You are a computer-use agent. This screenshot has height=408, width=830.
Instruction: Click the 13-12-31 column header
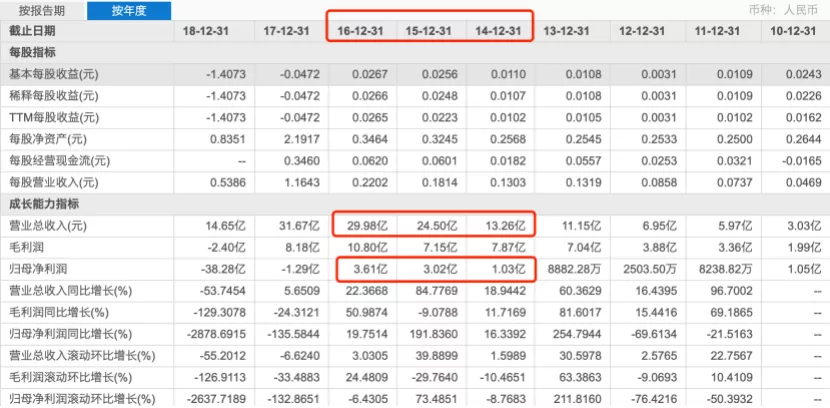point(566,31)
